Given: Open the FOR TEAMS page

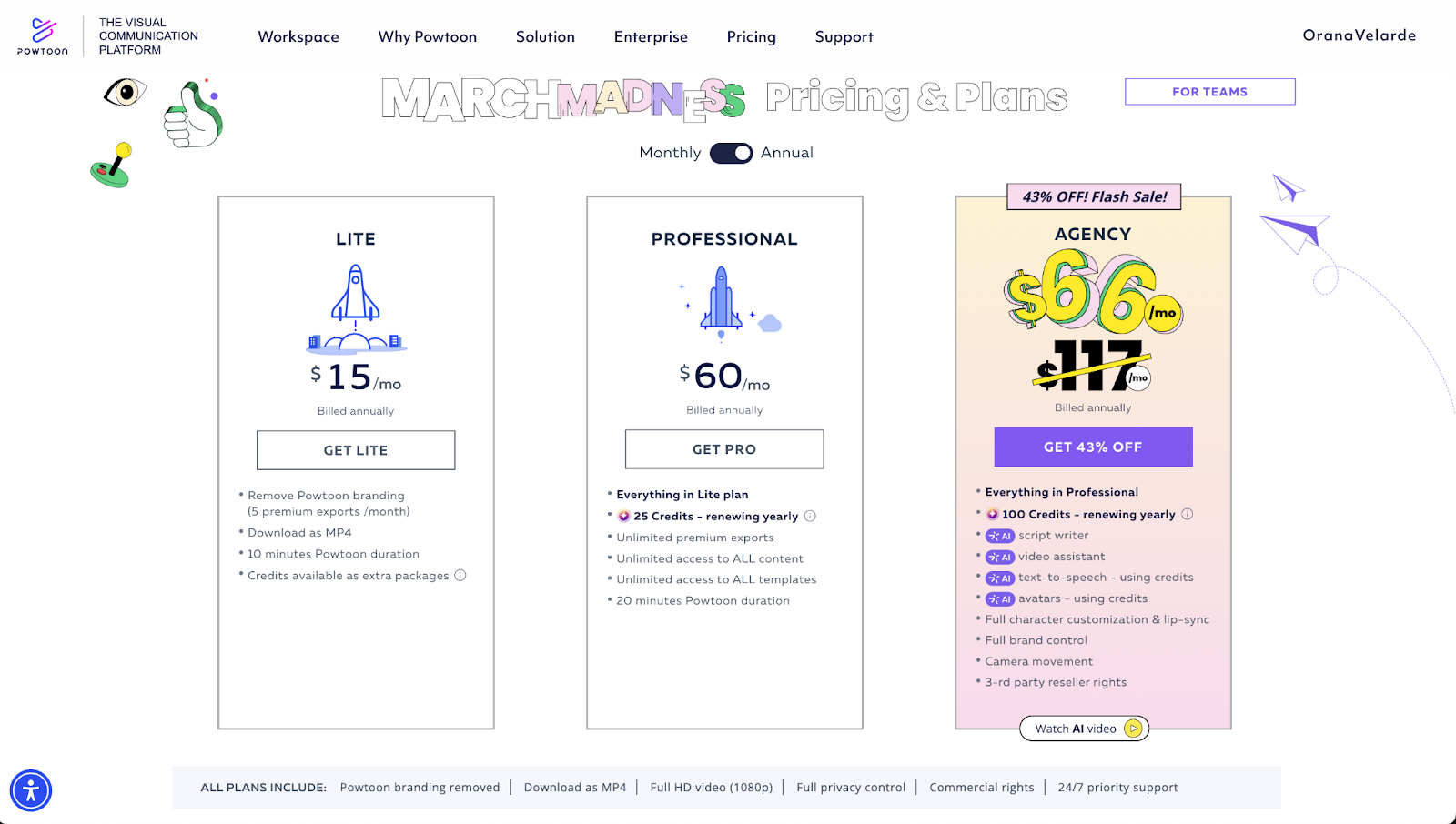Looking at the screenshot, I should (x=1209, y=91).
